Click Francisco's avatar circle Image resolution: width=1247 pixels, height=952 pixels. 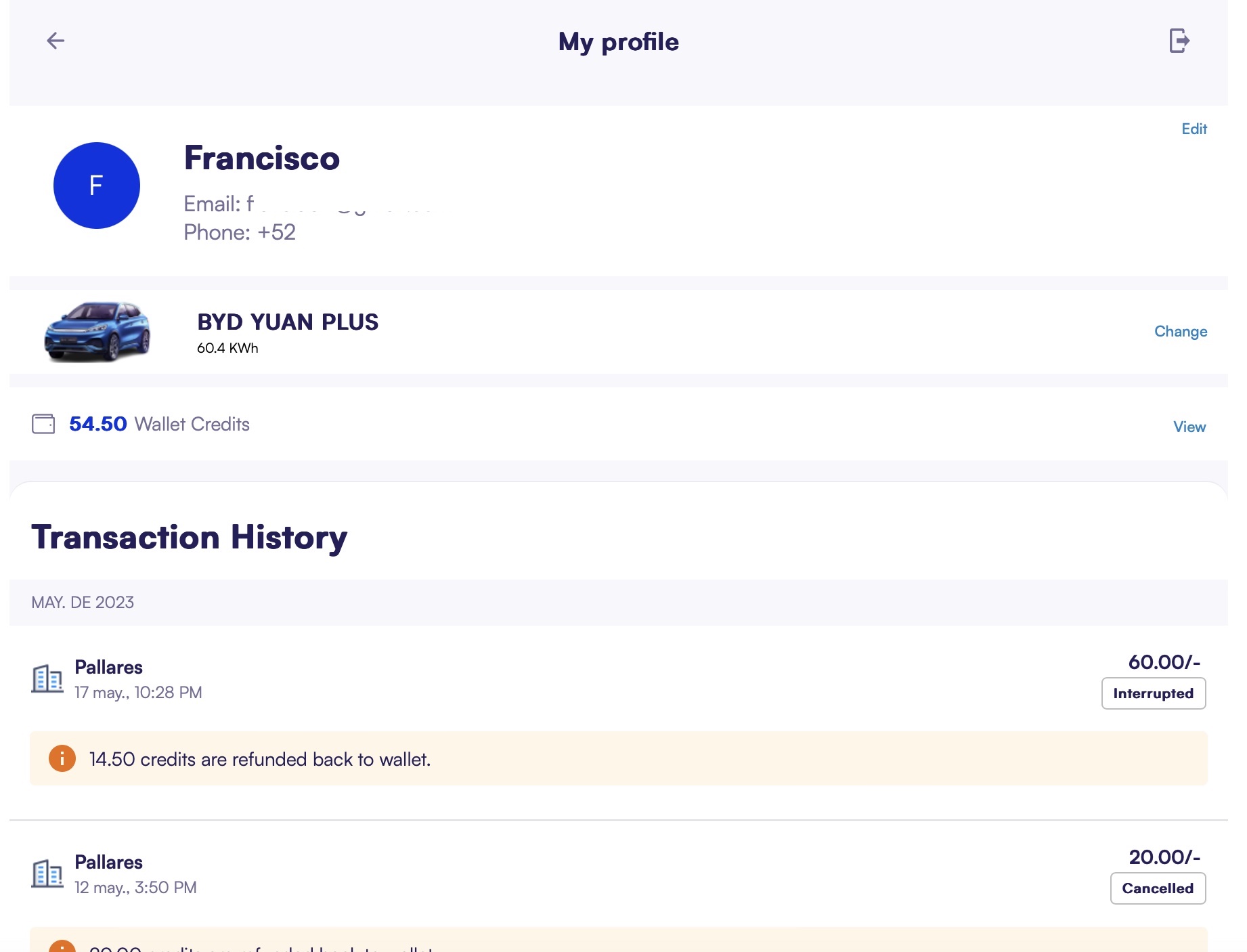coord(96,185)
